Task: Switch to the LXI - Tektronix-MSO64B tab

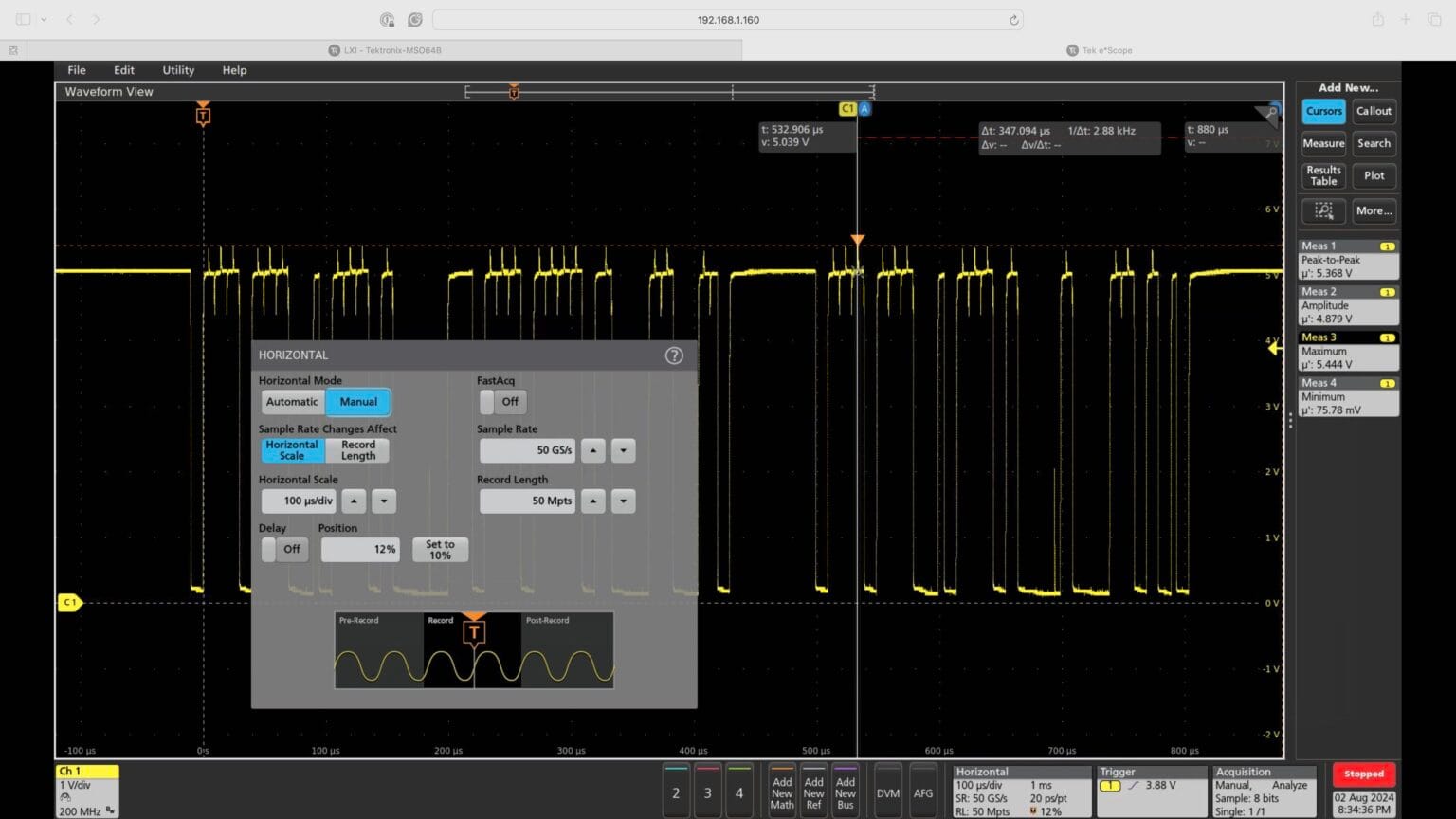Action: tap(385, 50)
